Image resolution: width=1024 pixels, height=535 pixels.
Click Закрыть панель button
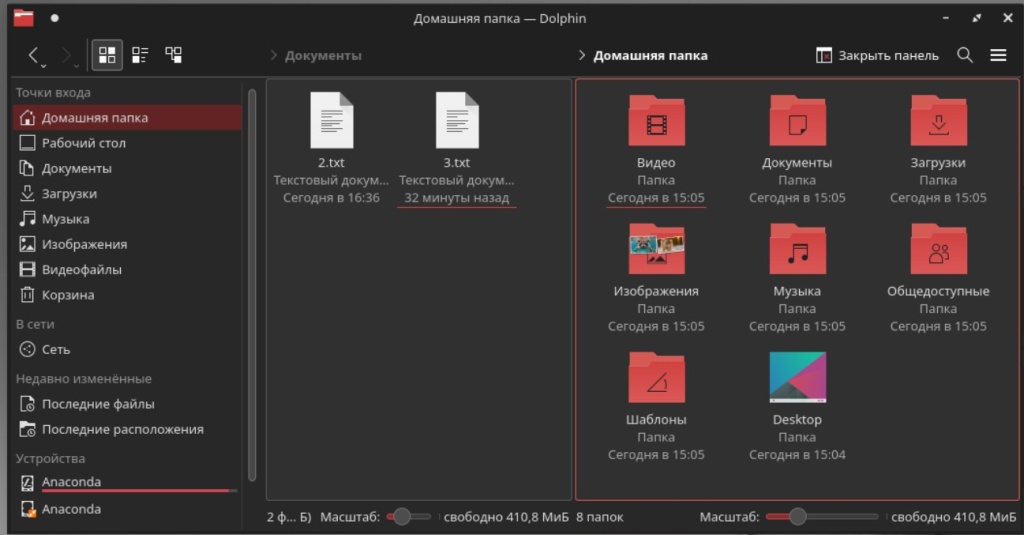pyautogui.click(x=877, y=55)
